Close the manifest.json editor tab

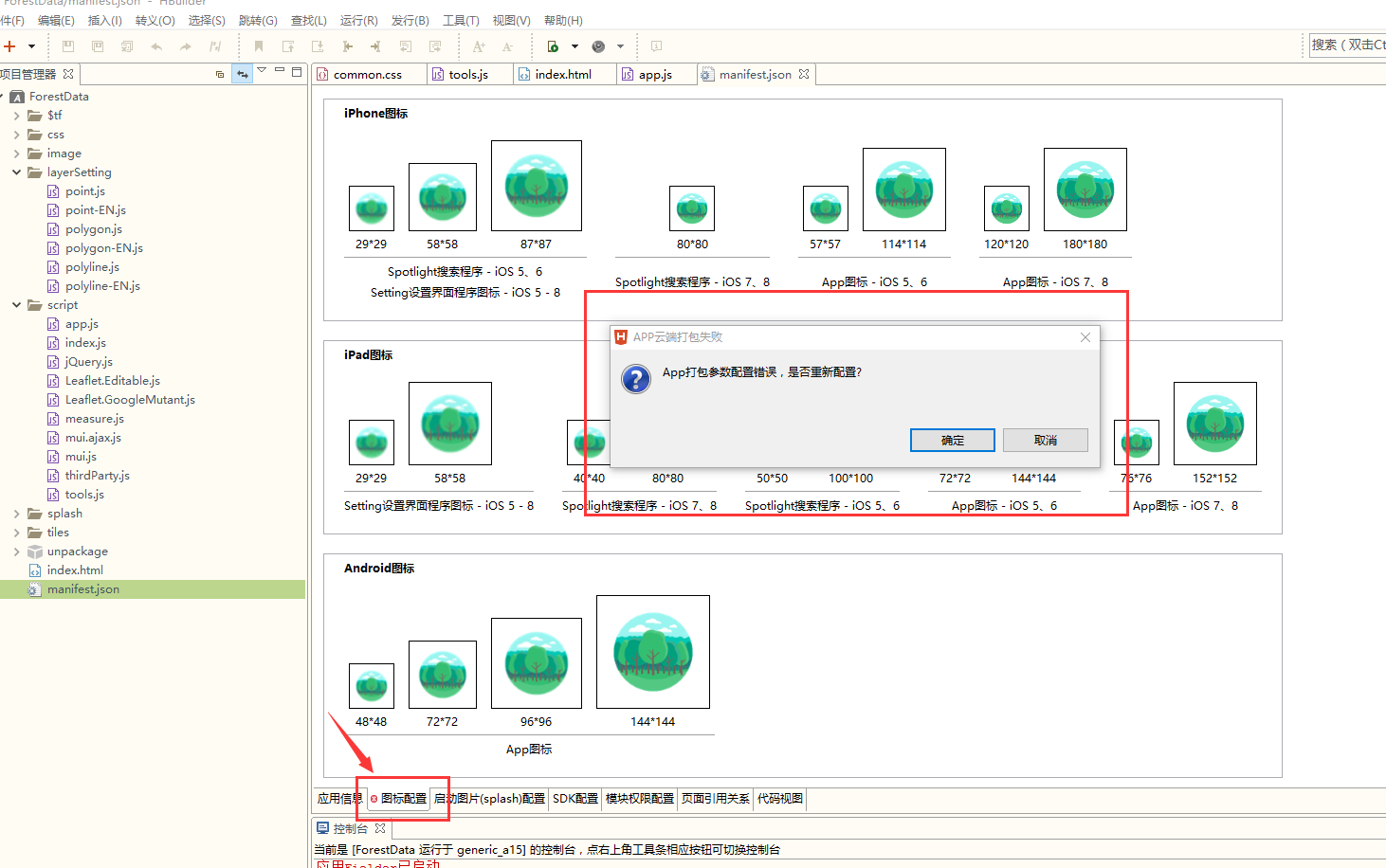tap(804, 74)
